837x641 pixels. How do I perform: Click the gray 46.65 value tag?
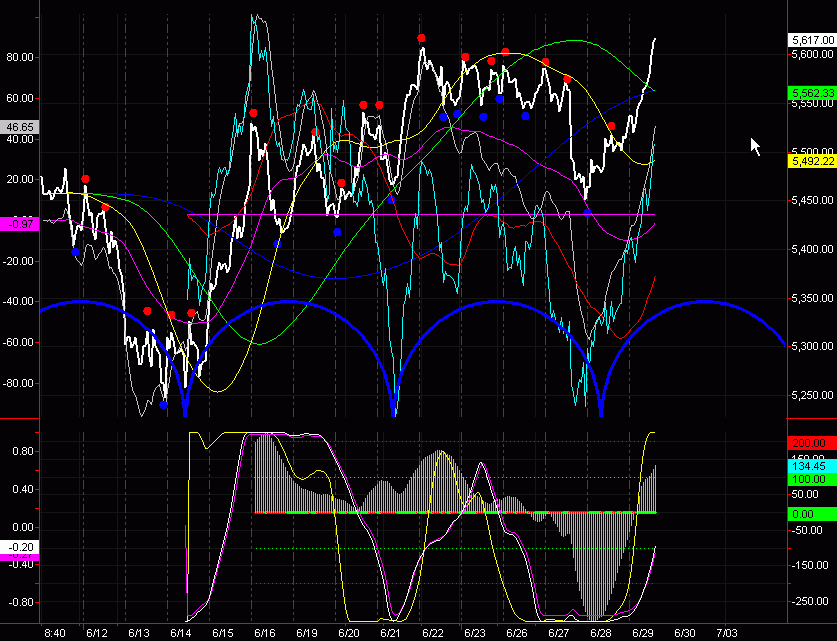click(x=19, y=127)
